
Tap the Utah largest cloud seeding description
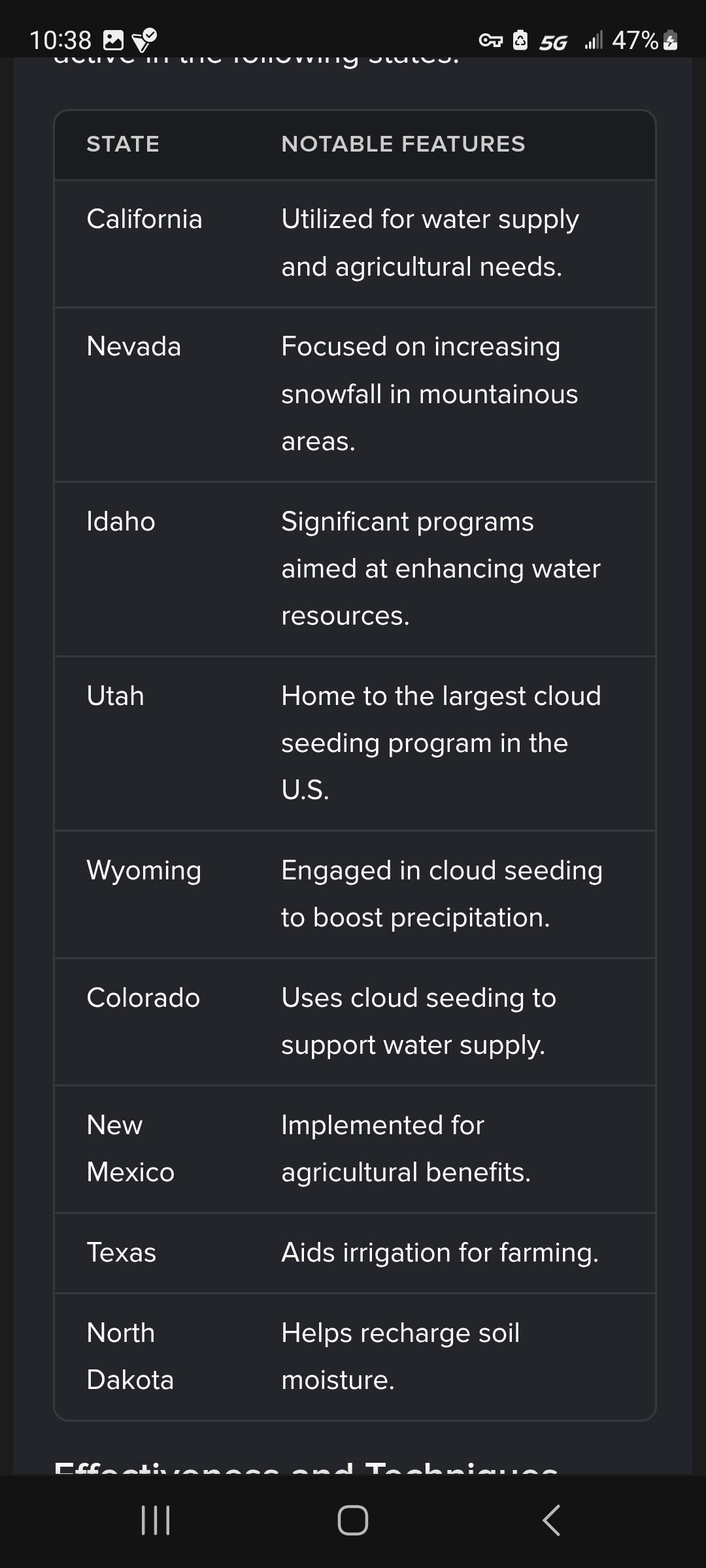pyautogui.click(x=441, y=743)
